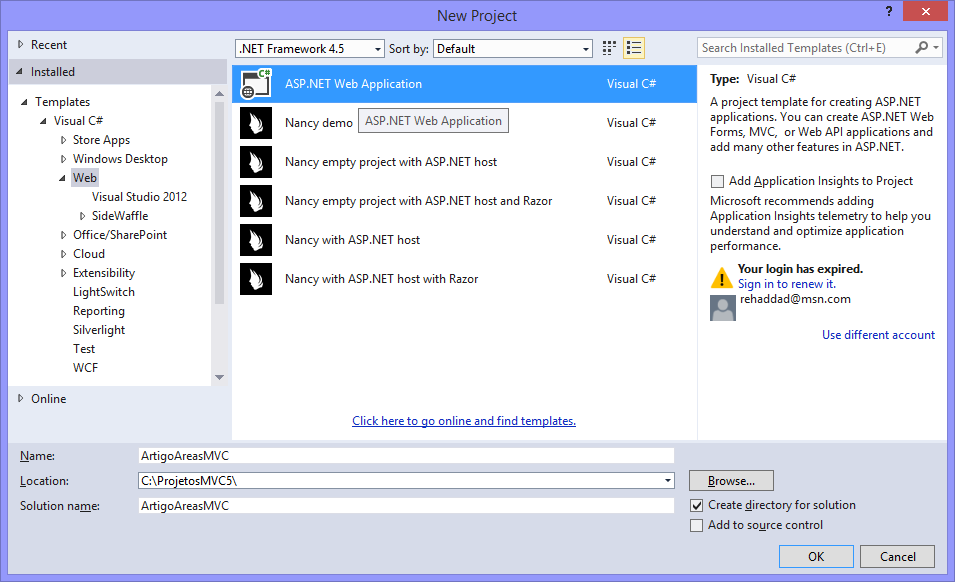
Task: Expand the Recent section
Action: point(20,44)
